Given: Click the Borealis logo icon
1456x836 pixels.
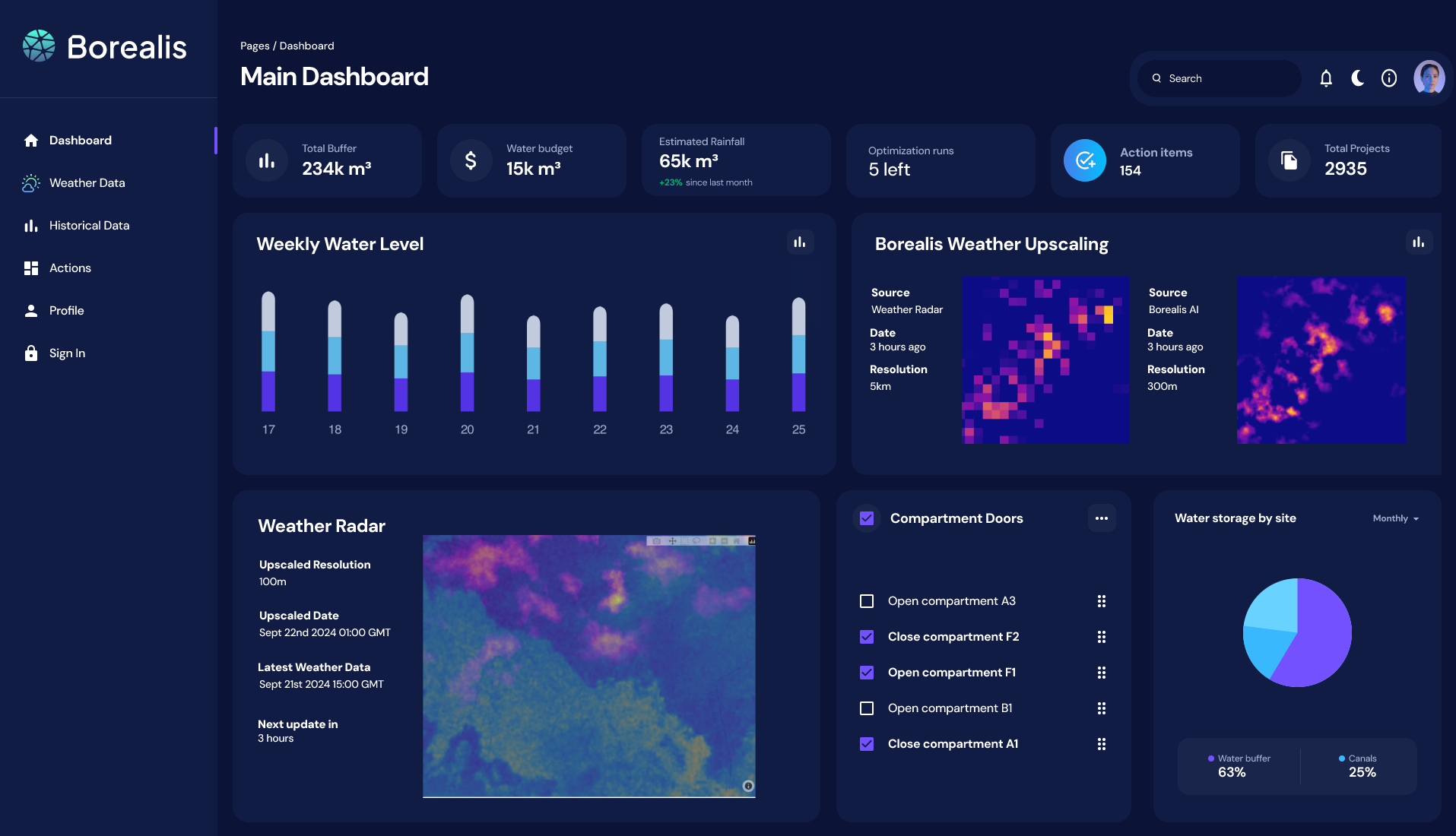Looking at the screenshot, I should pos(39,46).
